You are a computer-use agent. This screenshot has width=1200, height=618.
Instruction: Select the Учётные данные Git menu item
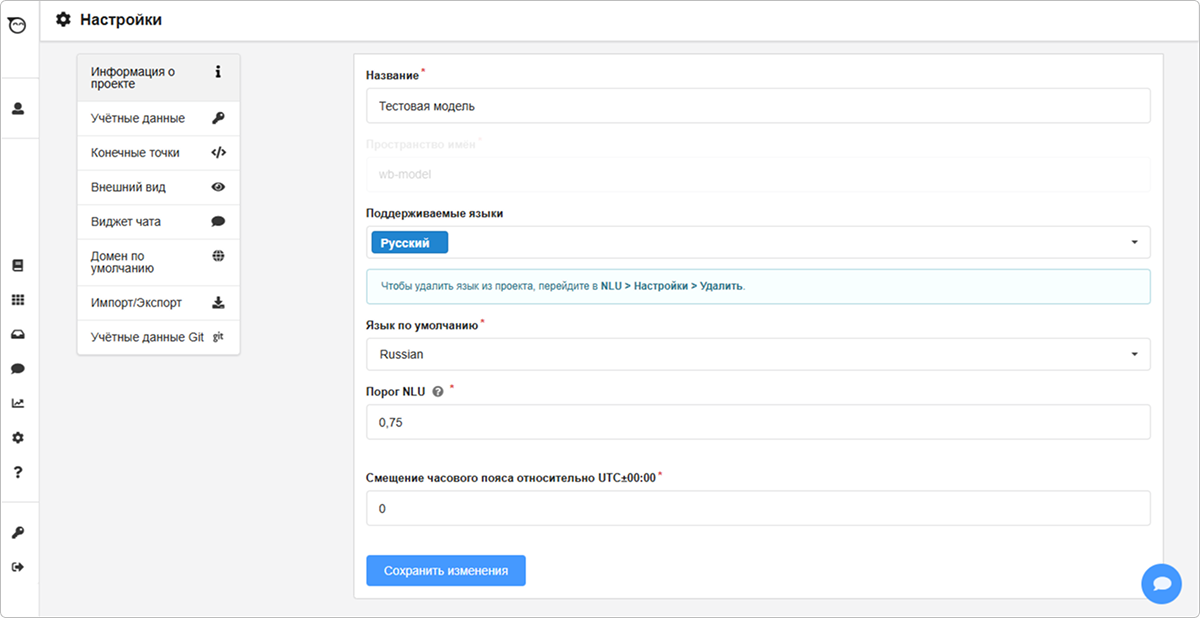pyautogui.click(x=158, y=337)
